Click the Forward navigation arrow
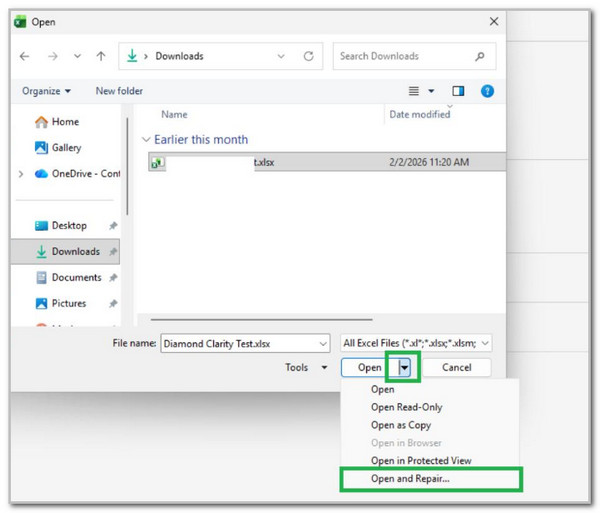 click(53, 56)
